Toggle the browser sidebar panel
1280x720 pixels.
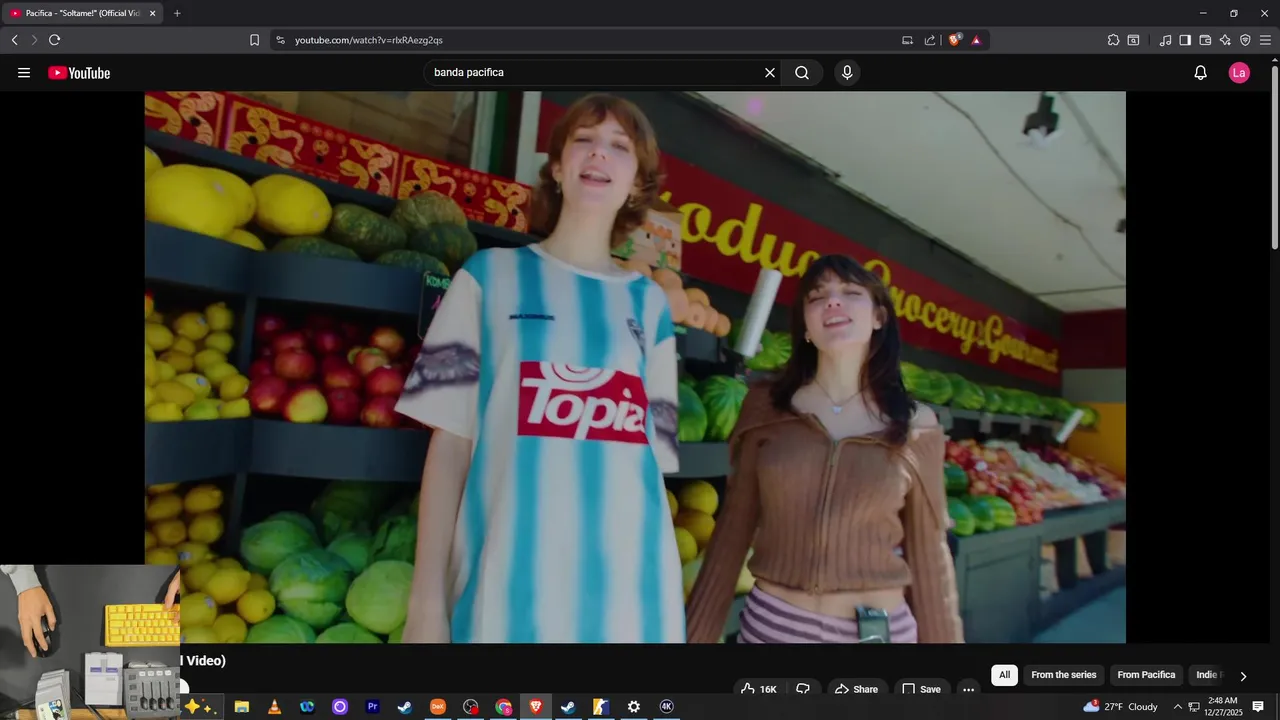click(x=1185, y=40)
